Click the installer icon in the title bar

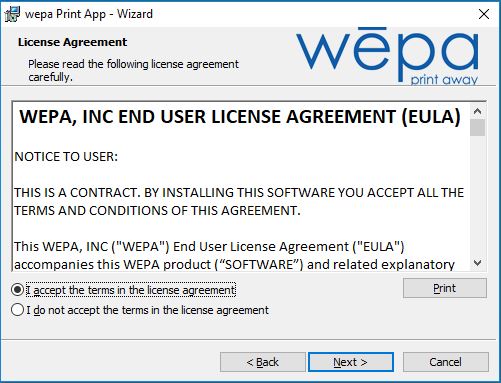(12, 14)
